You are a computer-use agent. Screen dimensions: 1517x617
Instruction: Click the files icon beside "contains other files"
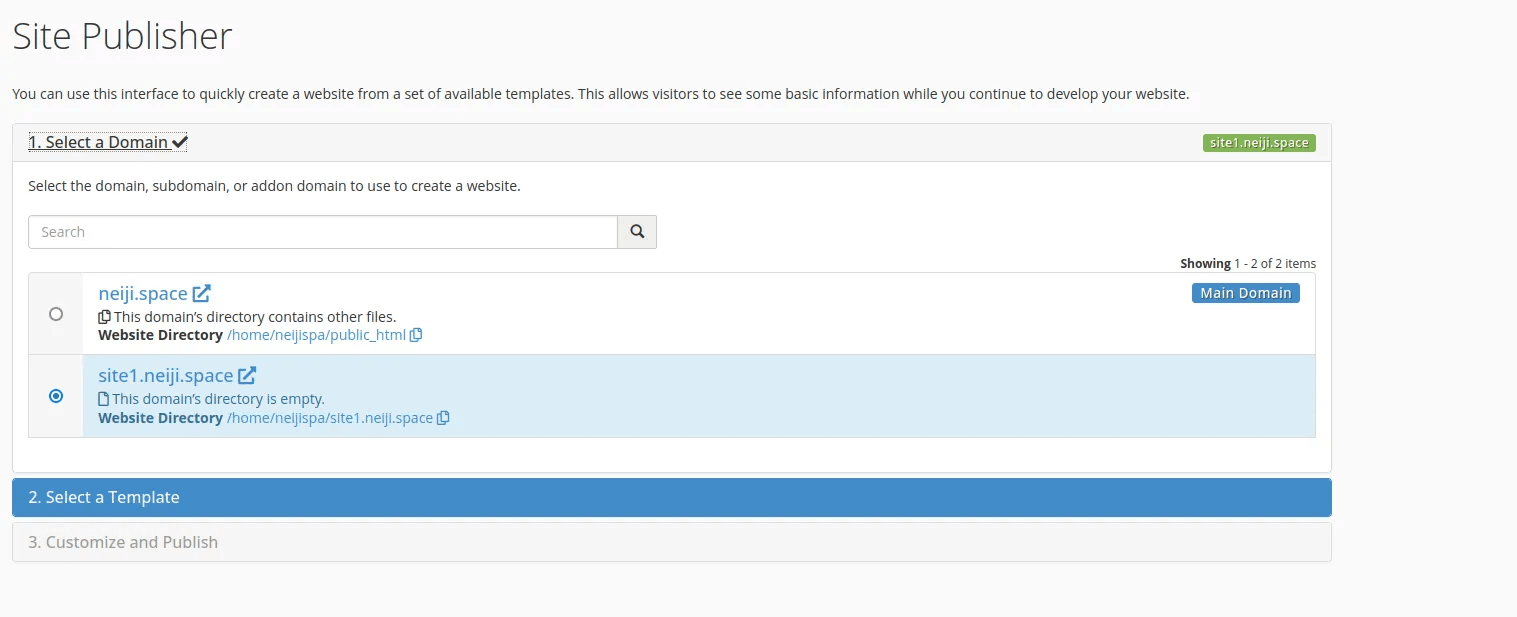[104, 317]
